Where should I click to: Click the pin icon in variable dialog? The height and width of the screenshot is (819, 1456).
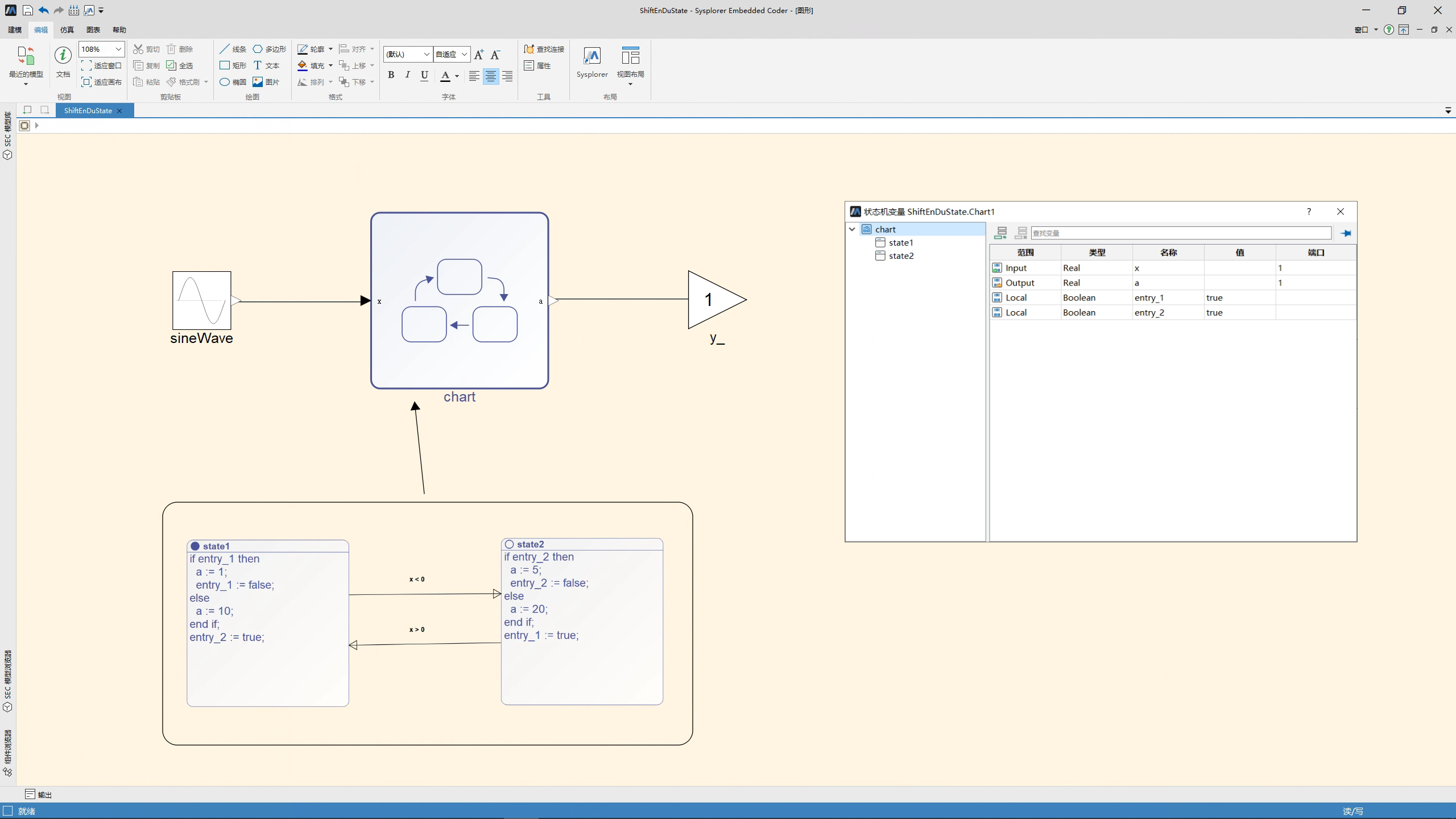click(1345, 233)
